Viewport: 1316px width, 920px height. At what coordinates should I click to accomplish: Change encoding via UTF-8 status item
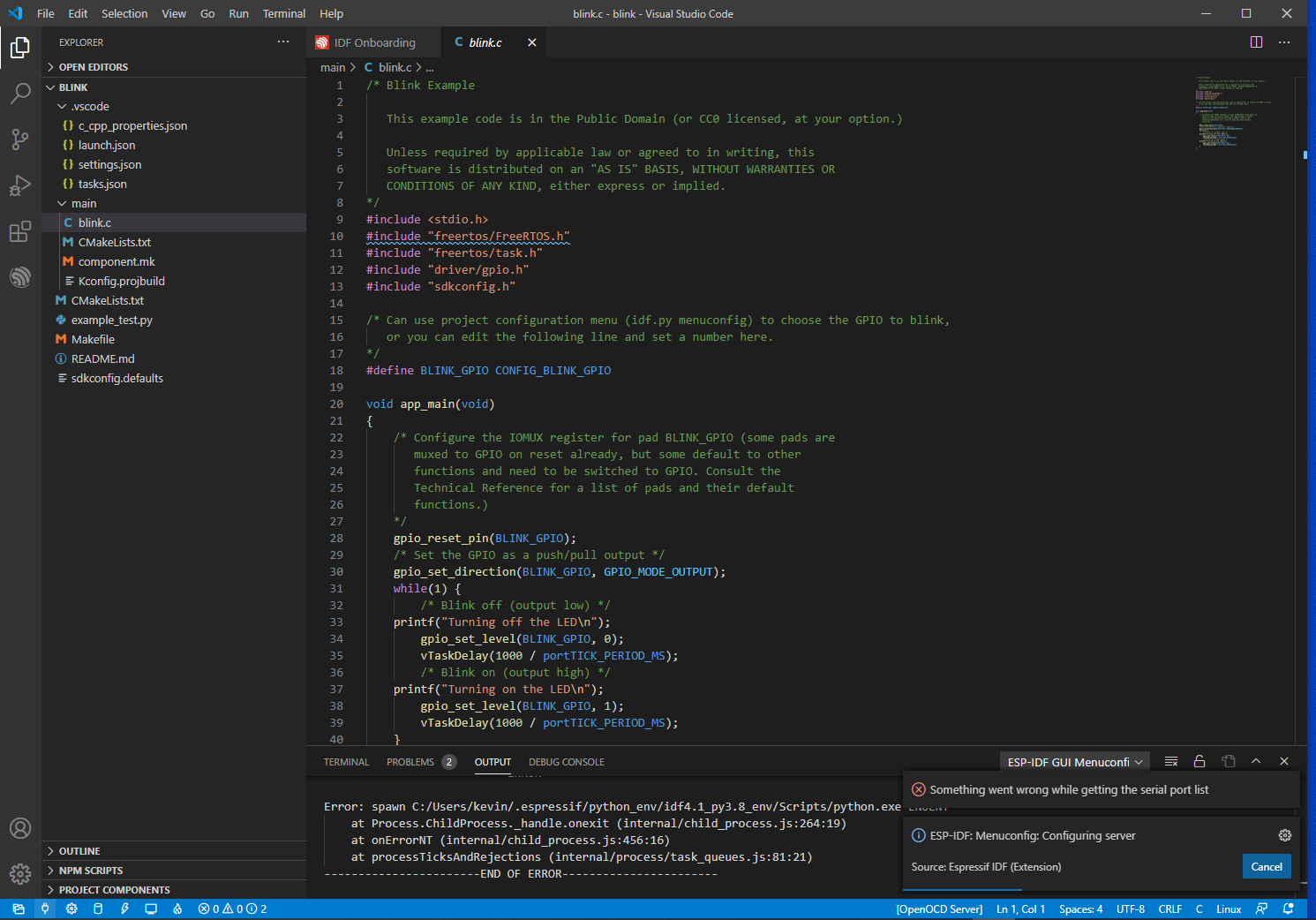(x=1131, y=909)
